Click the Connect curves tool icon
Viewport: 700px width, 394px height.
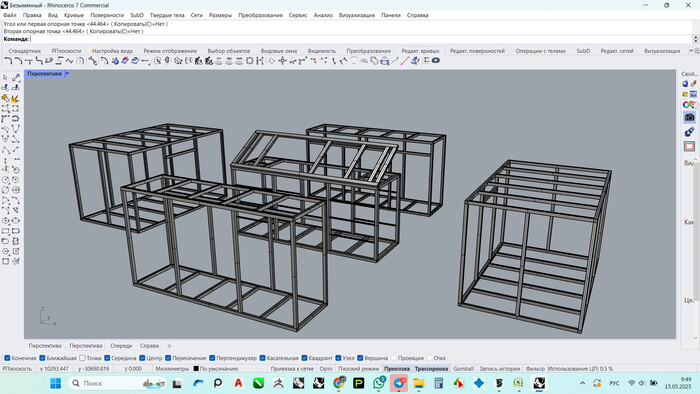29,61
